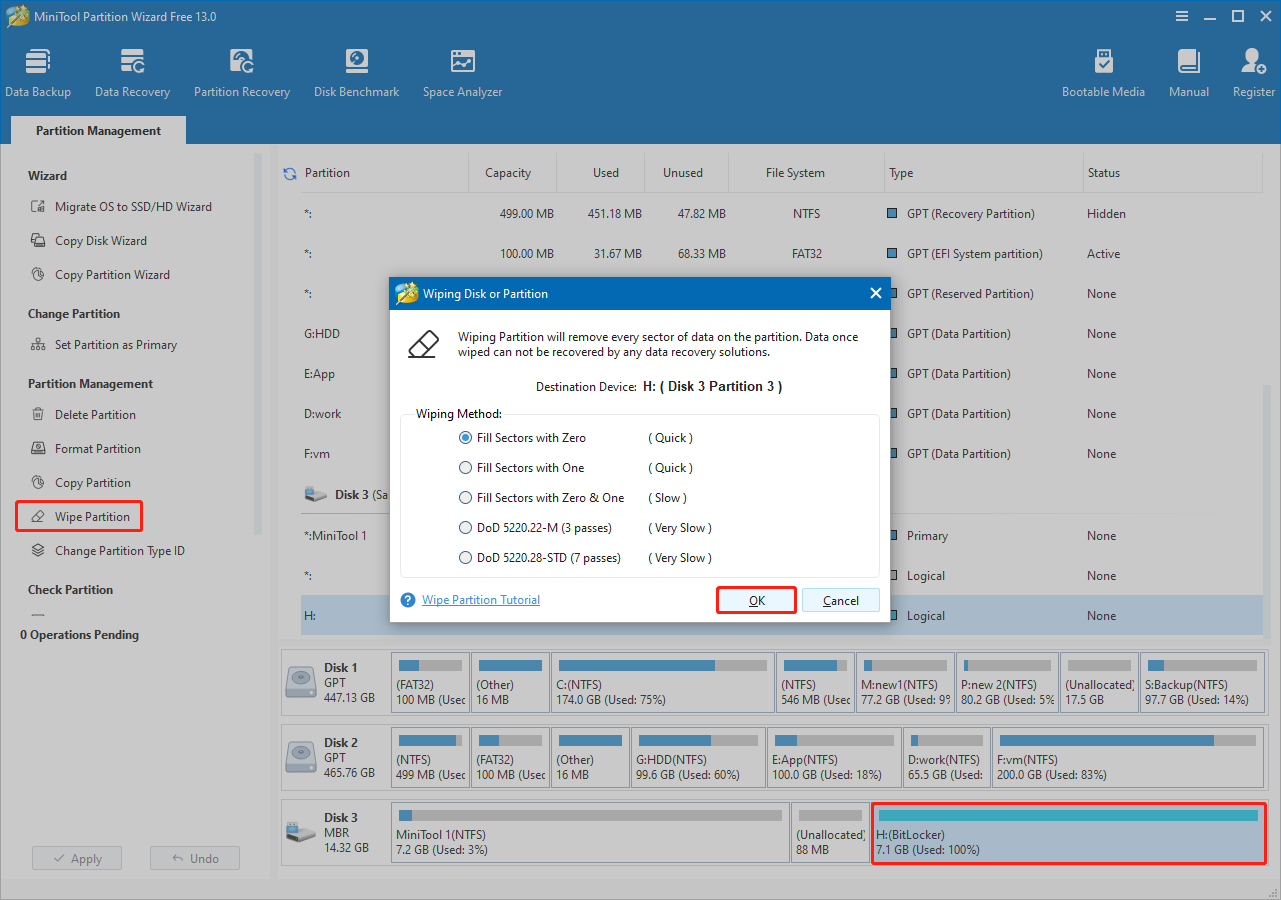Screen dimensions: 1281x900
Task: Switch to the Partition Management tab
Action: tap(97, 130)
